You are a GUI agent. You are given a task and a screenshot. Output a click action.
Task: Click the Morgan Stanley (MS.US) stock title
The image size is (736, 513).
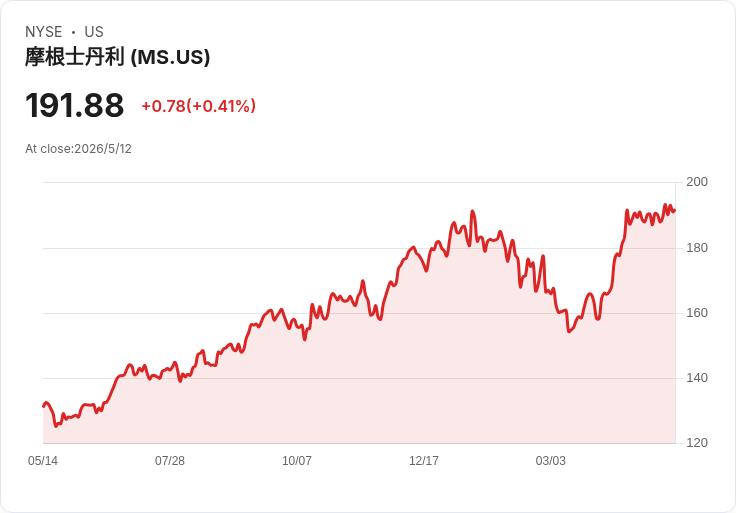[117, 57]
